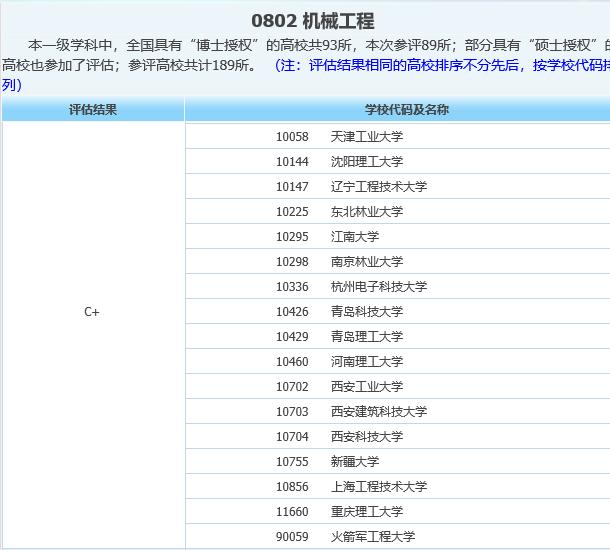
Task: Select row 10144 沈阳理工大学
Action: (x=398, y=161)
